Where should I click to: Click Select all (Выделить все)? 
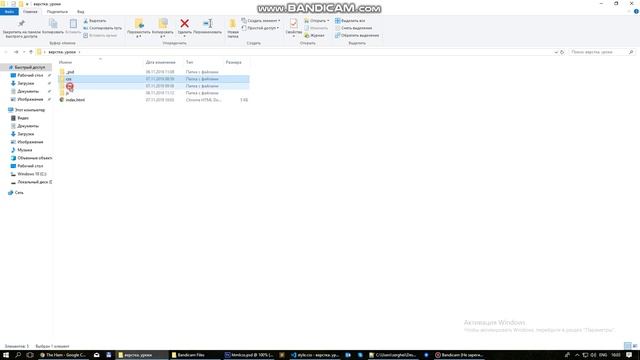point(350,20)
